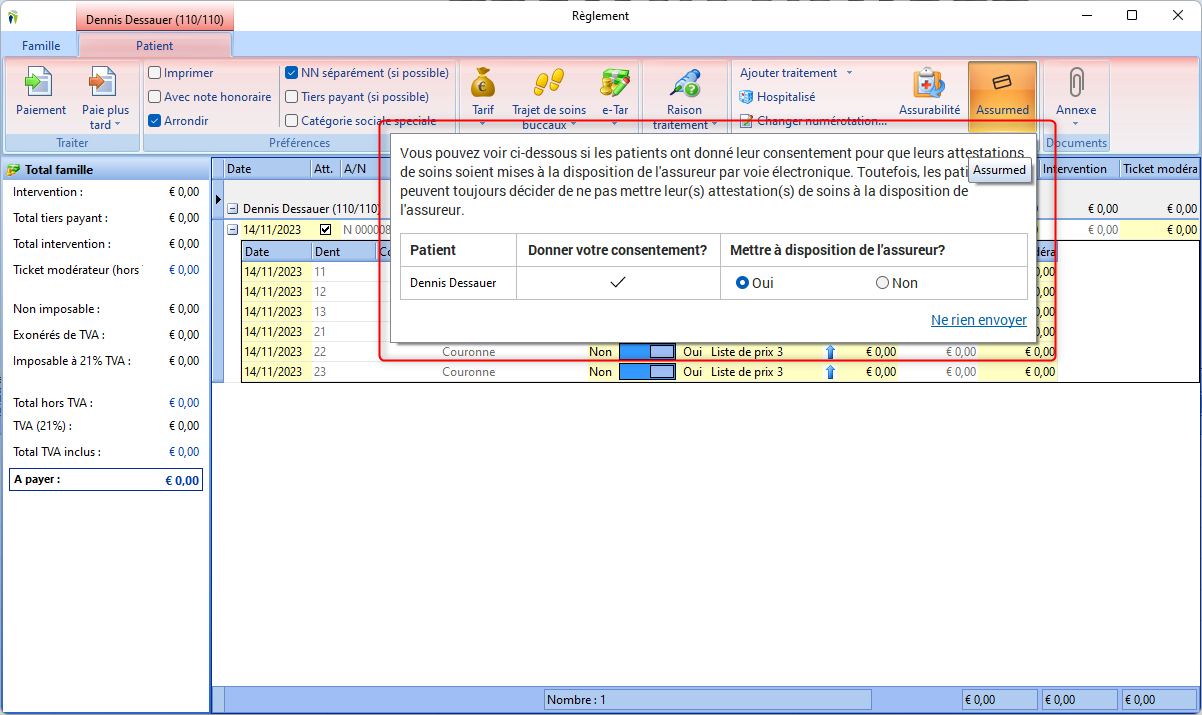Image resolution: width=1202 pixels, height=715 pixels.
Task: Click the Hospitalisé button
Action: click(777, 97)
